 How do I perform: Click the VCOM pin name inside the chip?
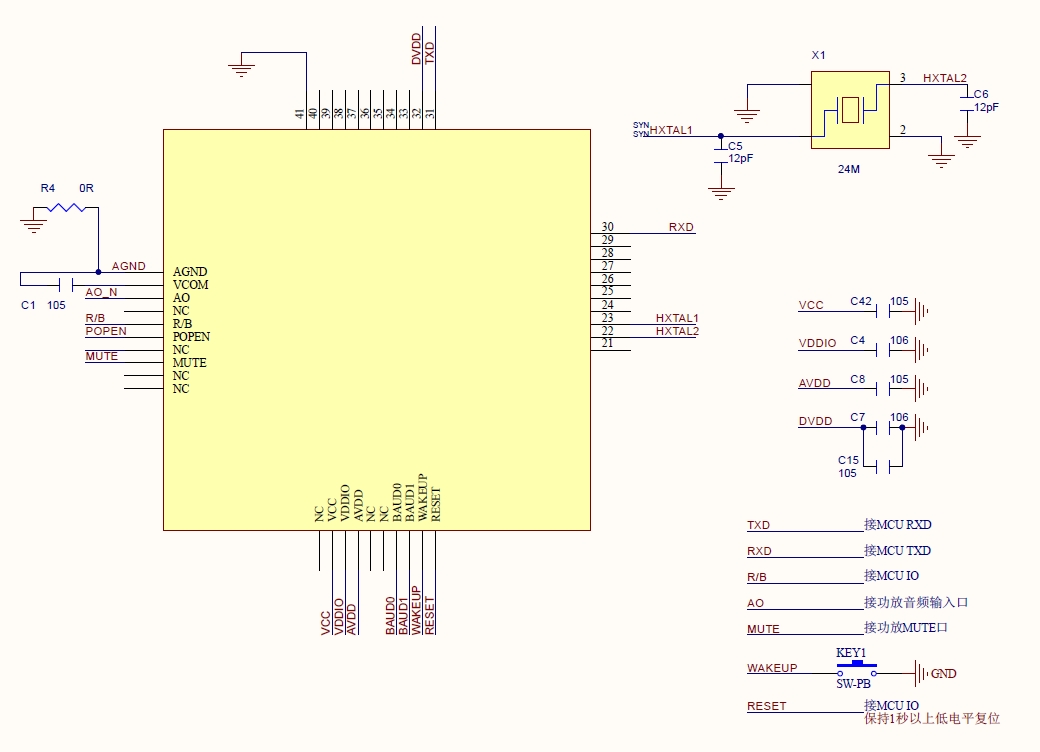[x=190, y=285]
